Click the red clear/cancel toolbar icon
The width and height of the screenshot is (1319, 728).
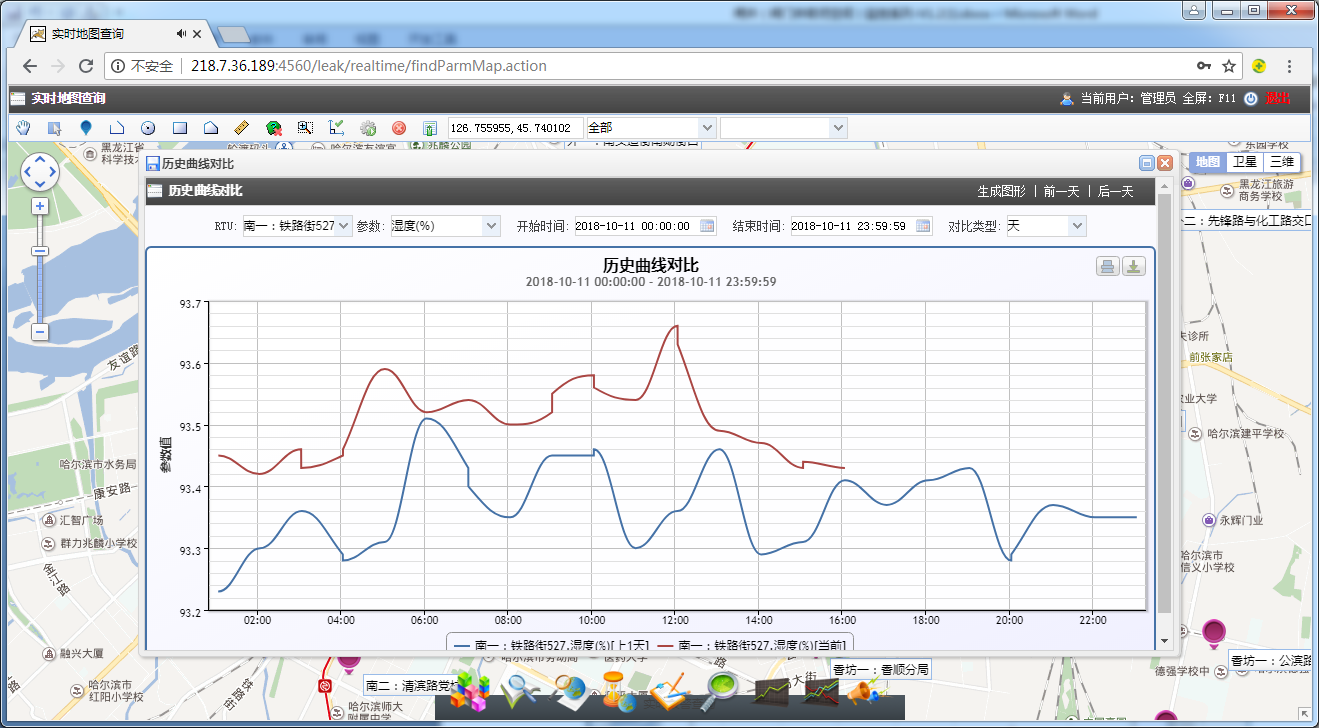[x=399, y=128]
